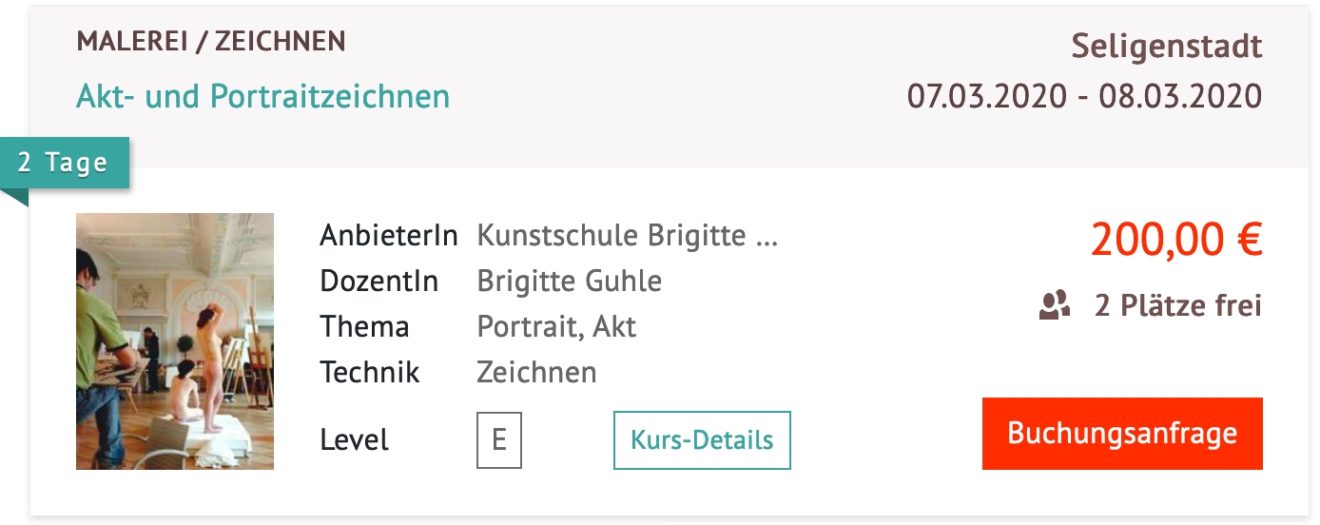Click the Malerei / Zeichnen category heading

pos(211,42)
